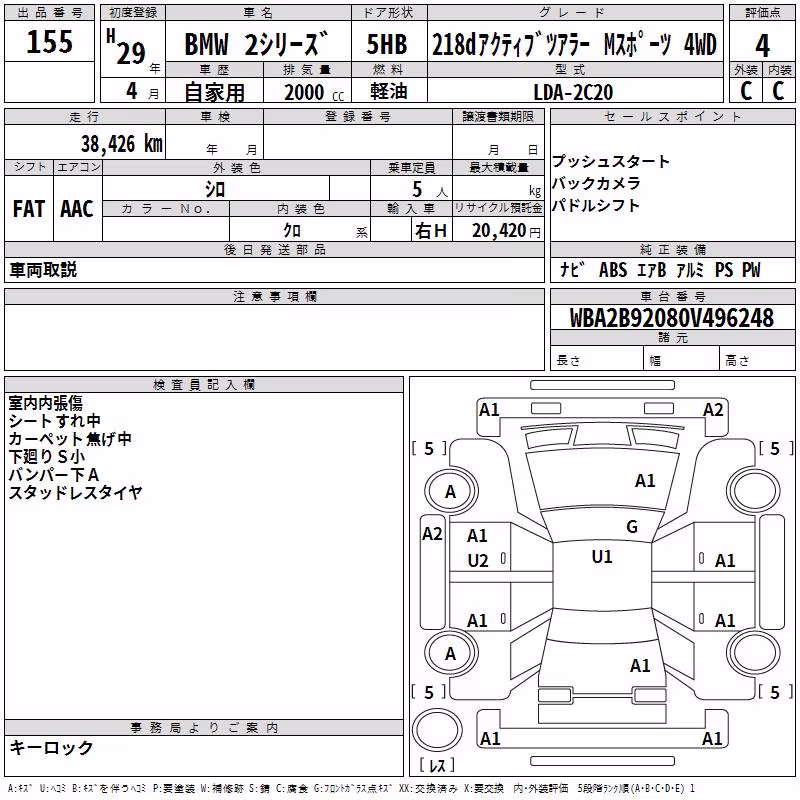800x800 pixels.
Task: Select the H29 first registration year
Action: pos(126,47)
